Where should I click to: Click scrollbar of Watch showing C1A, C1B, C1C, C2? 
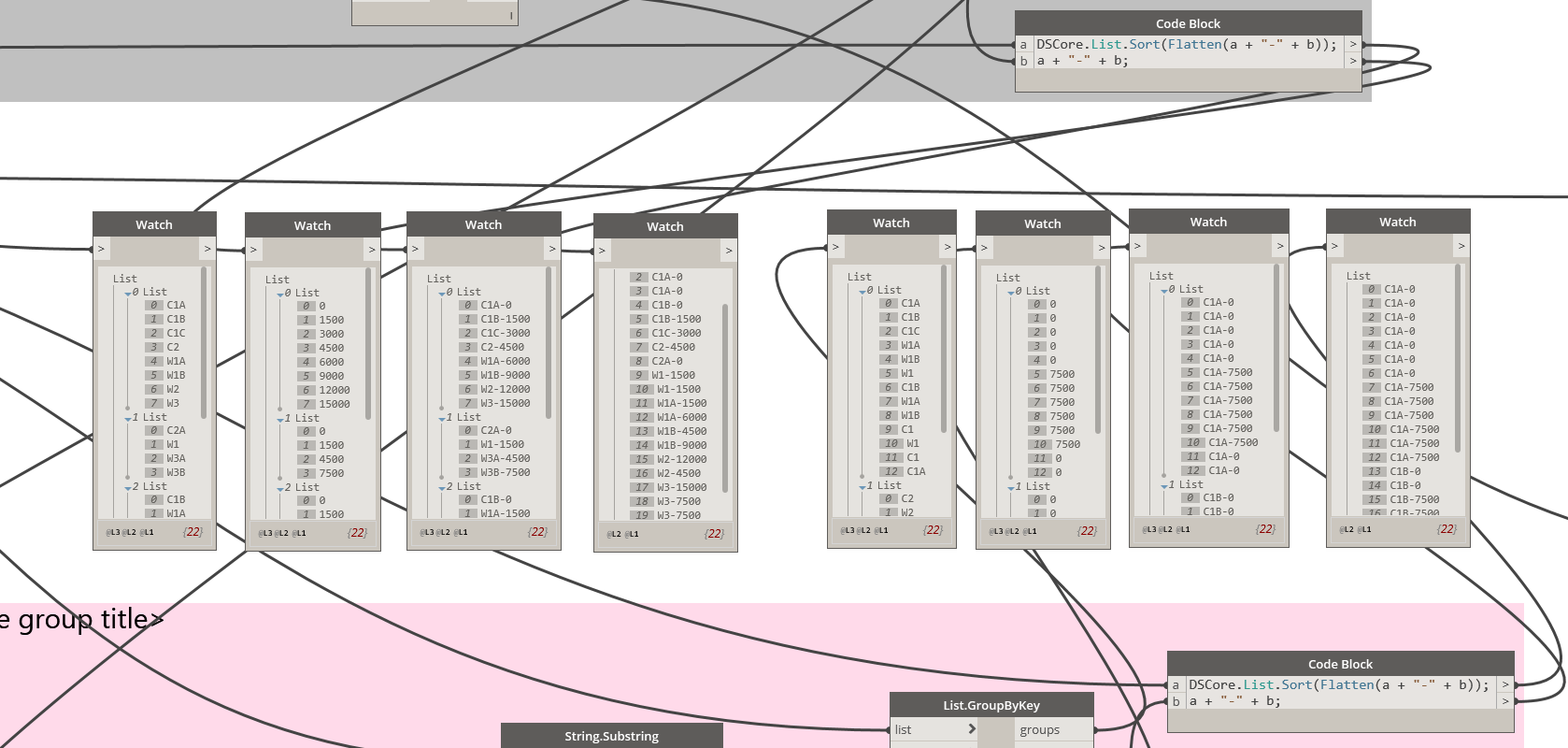point(204,342)
